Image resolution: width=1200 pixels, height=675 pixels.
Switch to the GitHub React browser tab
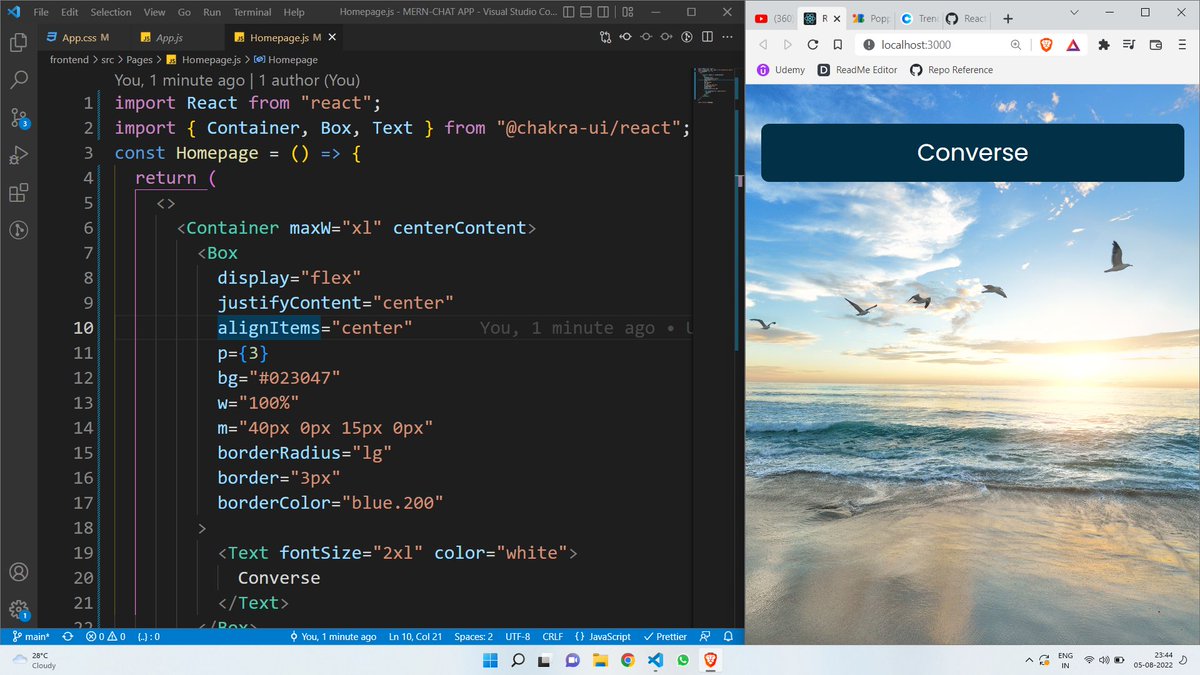coord(965,18)
